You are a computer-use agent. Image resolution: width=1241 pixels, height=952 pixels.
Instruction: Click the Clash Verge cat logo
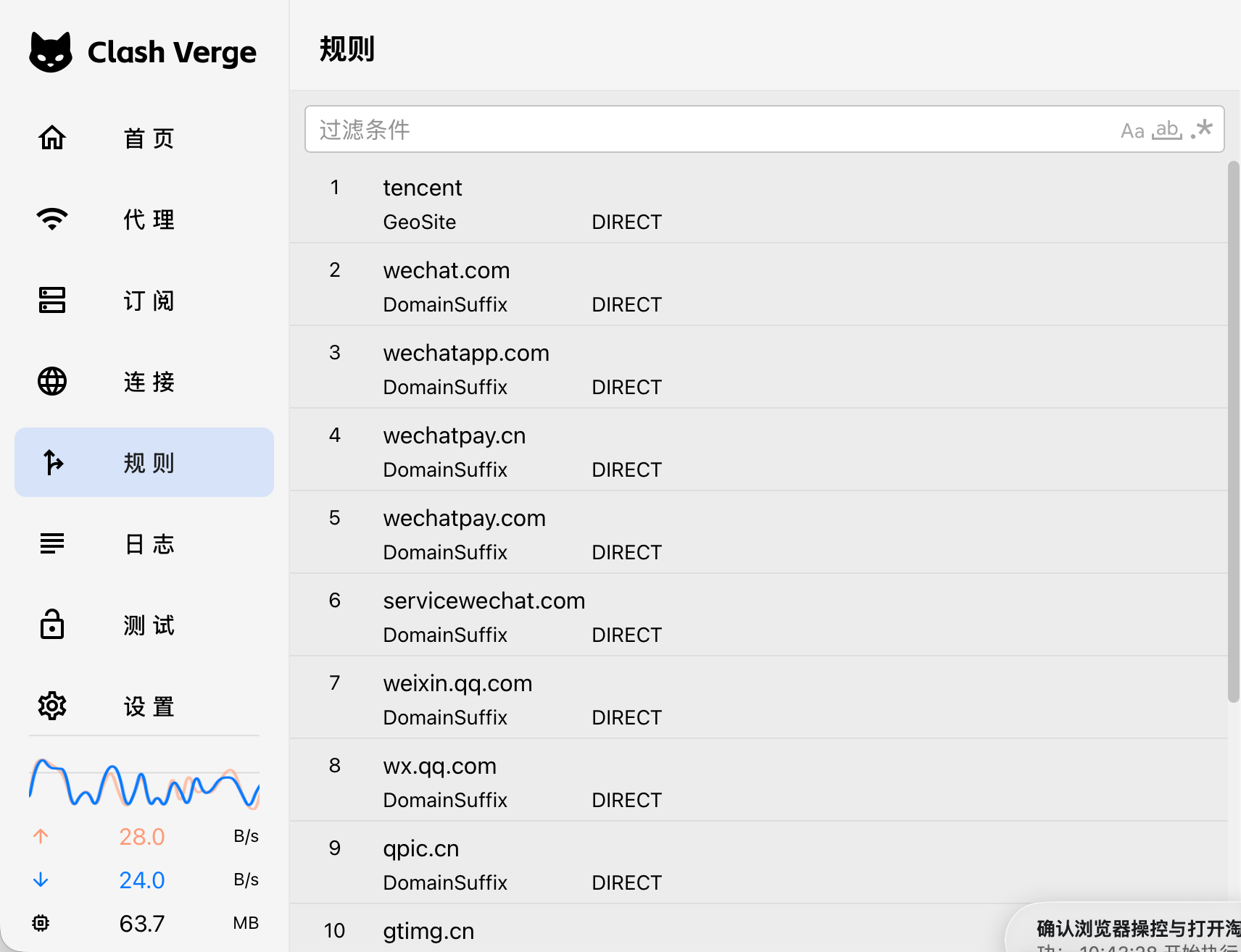tap(51, 52)
